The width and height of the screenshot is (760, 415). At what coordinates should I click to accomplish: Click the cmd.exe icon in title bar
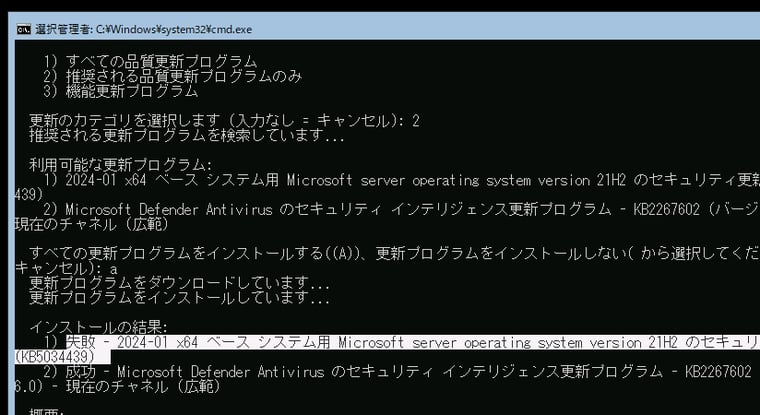click(24, 29)
